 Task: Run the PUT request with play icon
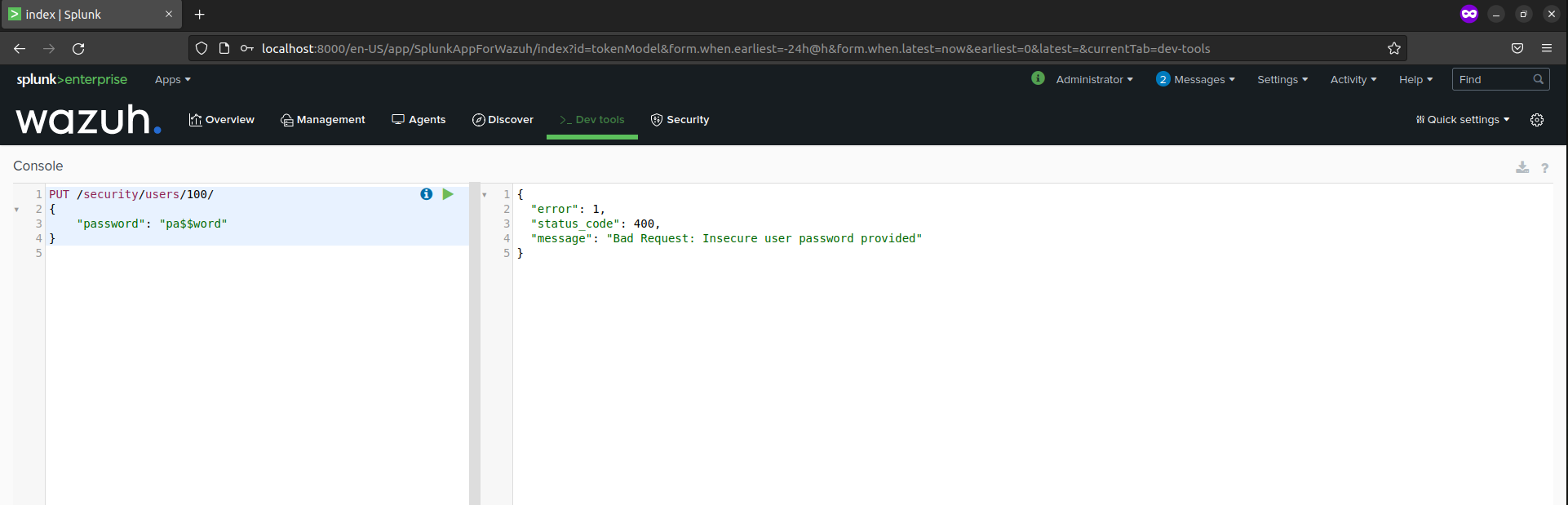(x=448, y=194)
